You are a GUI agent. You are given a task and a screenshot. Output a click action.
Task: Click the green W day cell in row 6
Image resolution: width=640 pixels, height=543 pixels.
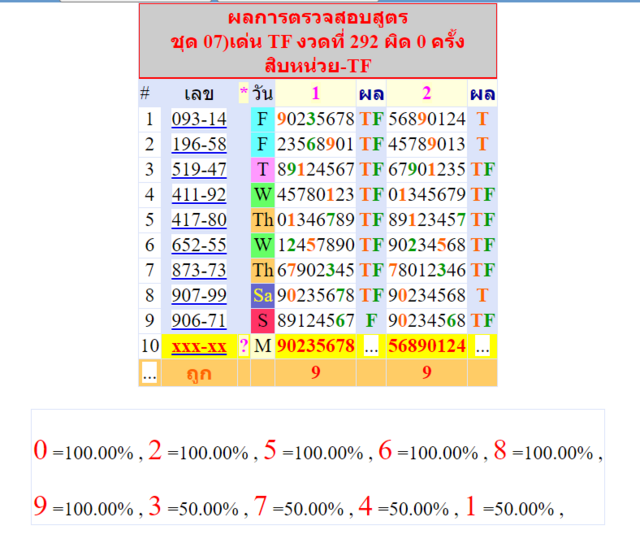click(262, 245)
